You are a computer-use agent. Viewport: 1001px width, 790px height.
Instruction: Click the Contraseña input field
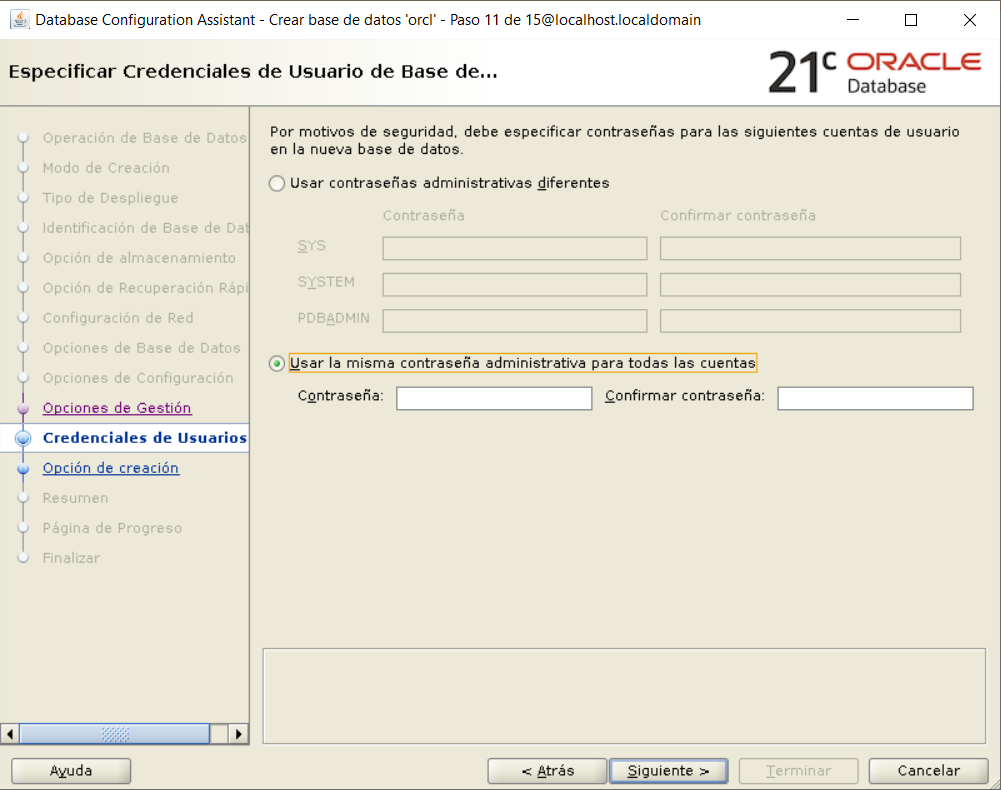pyautogui.click(x=493, y=398)
